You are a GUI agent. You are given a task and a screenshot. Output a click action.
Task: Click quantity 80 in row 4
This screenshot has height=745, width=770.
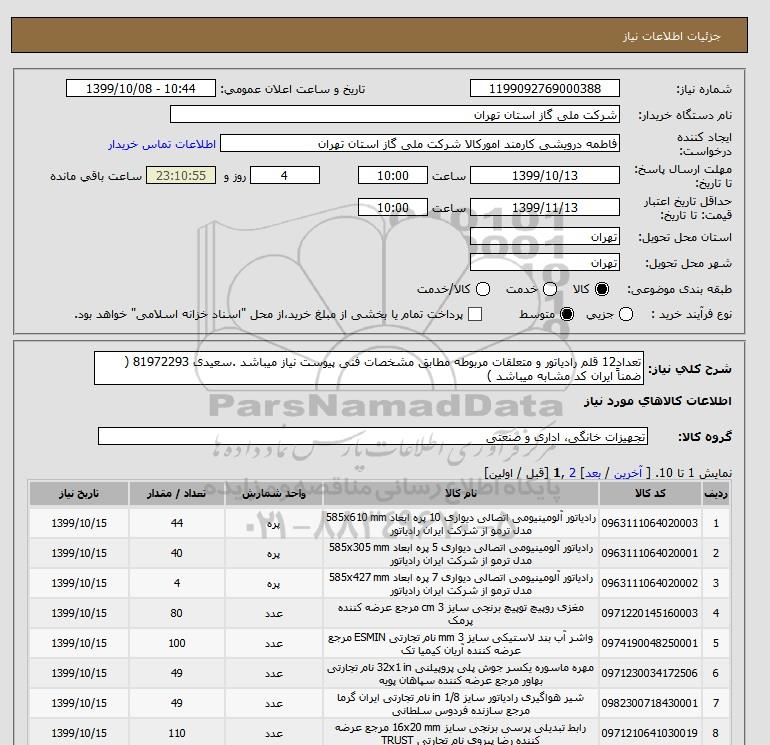(177, 613)
